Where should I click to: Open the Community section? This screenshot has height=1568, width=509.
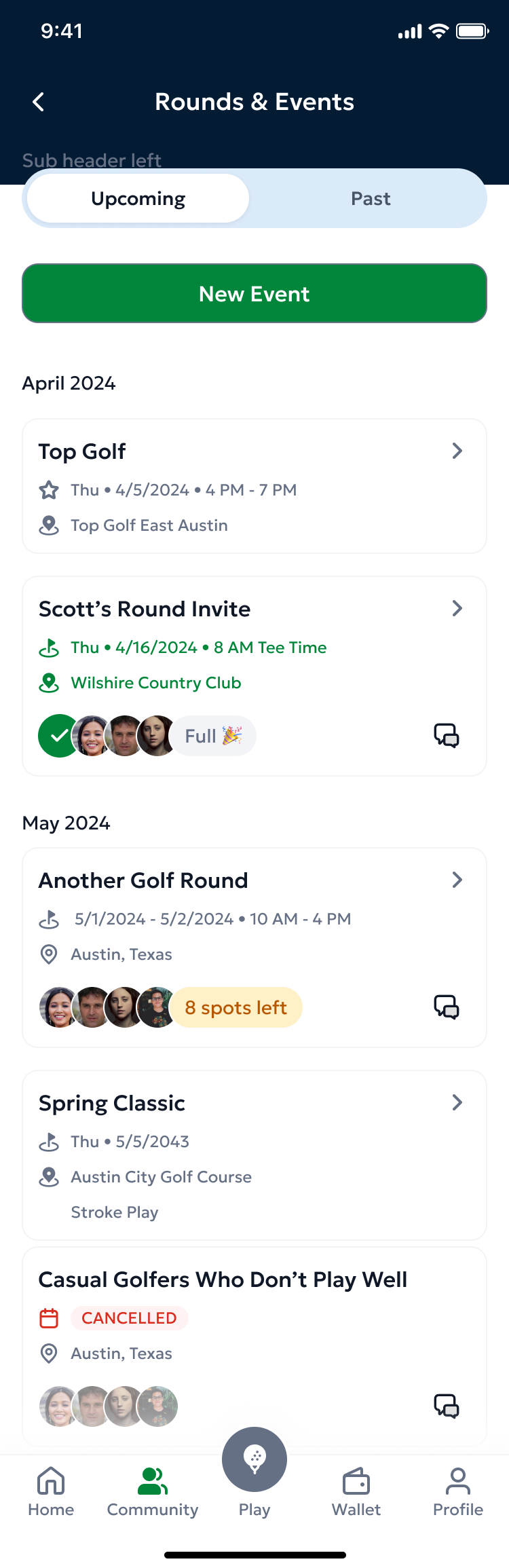[152, 1487]
